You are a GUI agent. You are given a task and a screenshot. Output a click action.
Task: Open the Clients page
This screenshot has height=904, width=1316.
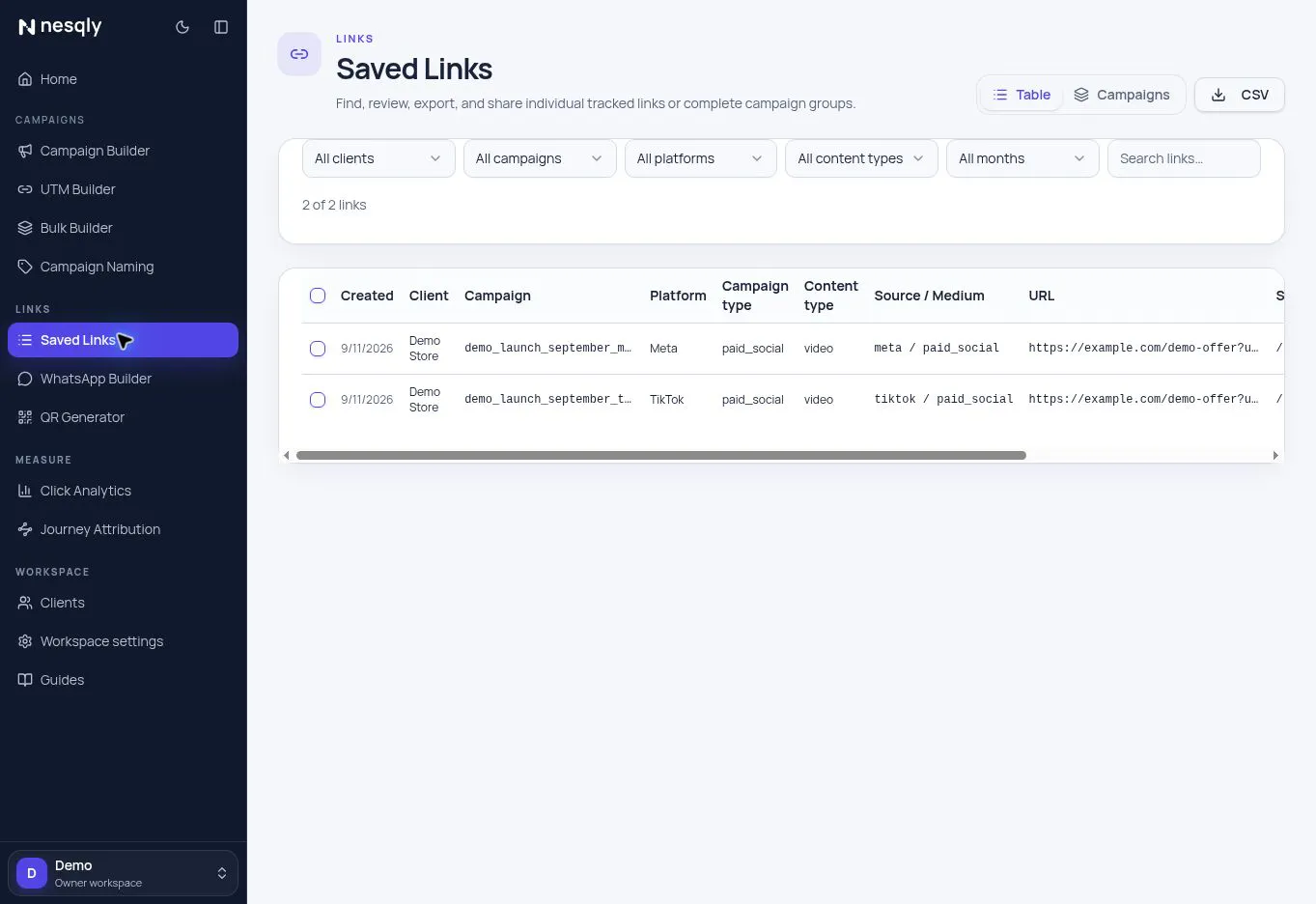pos(123,603)
